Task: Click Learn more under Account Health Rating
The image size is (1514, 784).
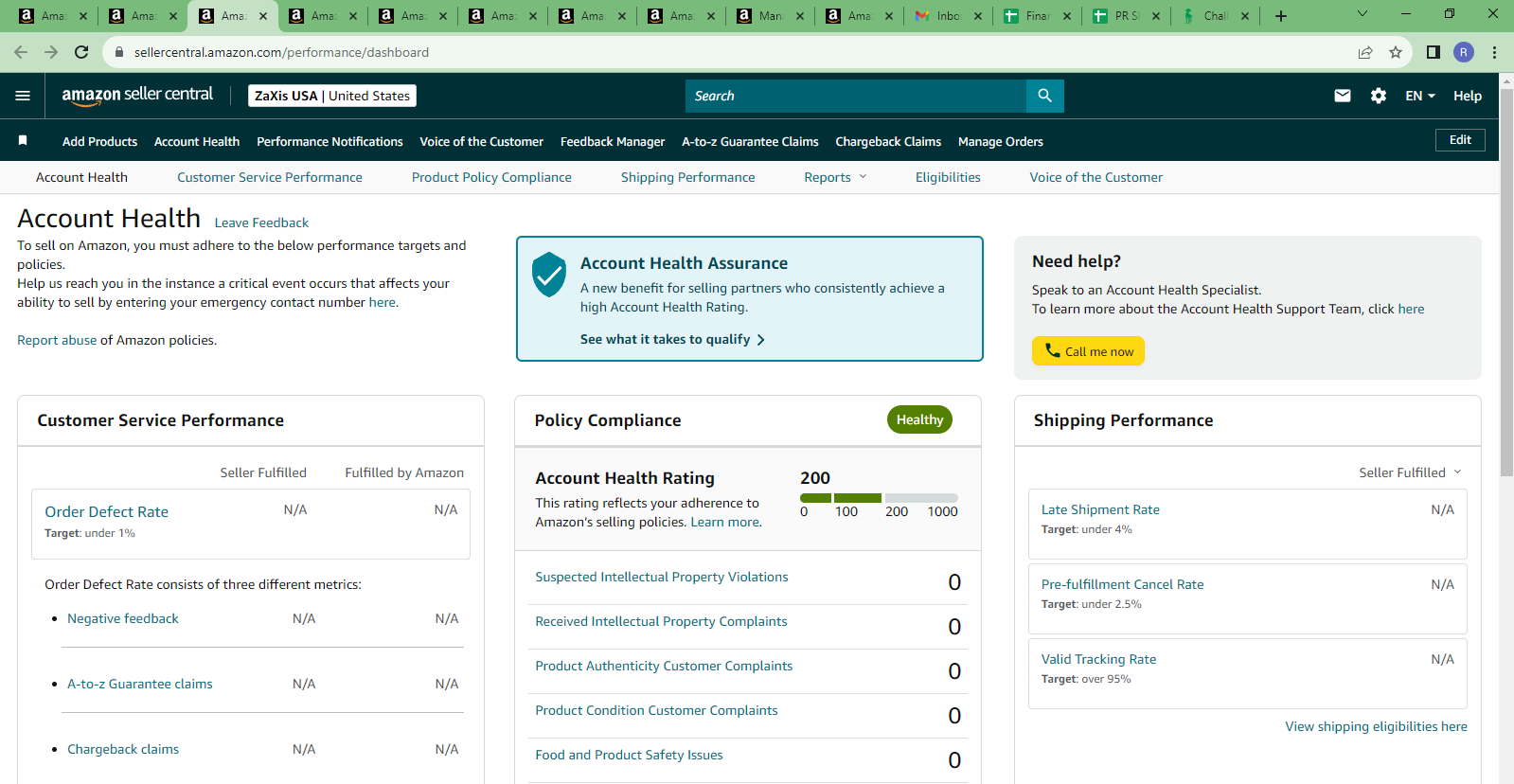Action: click(725, 522)
